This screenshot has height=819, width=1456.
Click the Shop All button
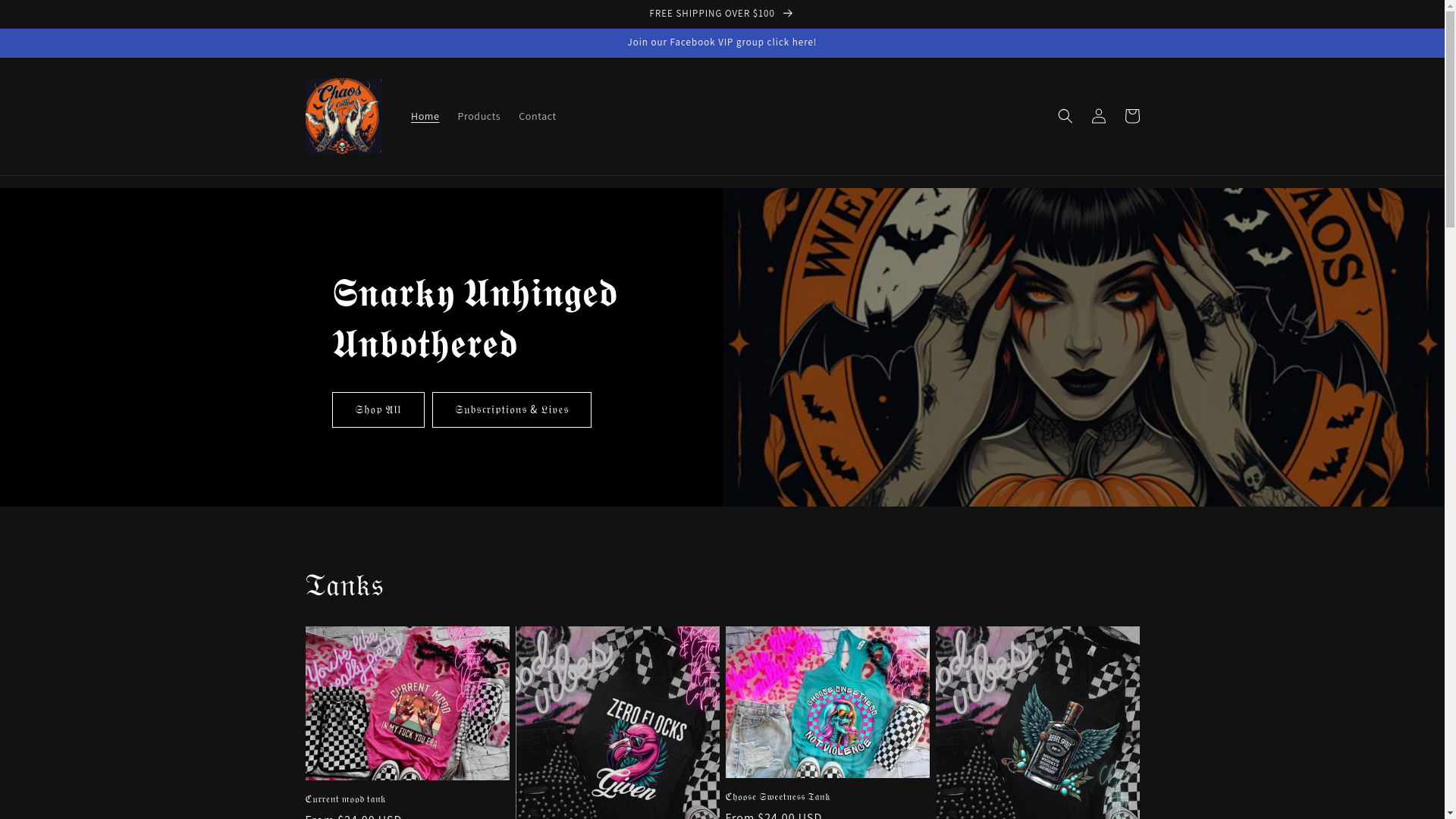tap(378, 409)
